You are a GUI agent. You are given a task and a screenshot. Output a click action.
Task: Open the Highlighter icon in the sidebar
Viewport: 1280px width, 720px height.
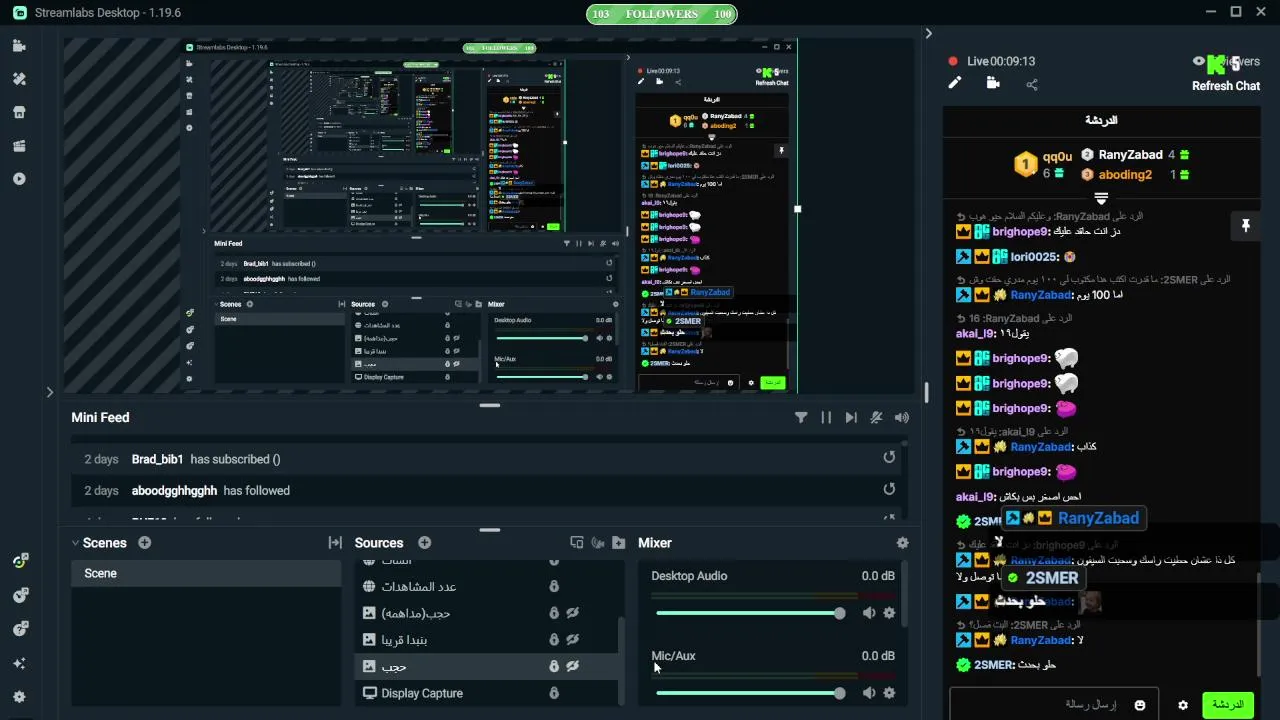(19, 146)
